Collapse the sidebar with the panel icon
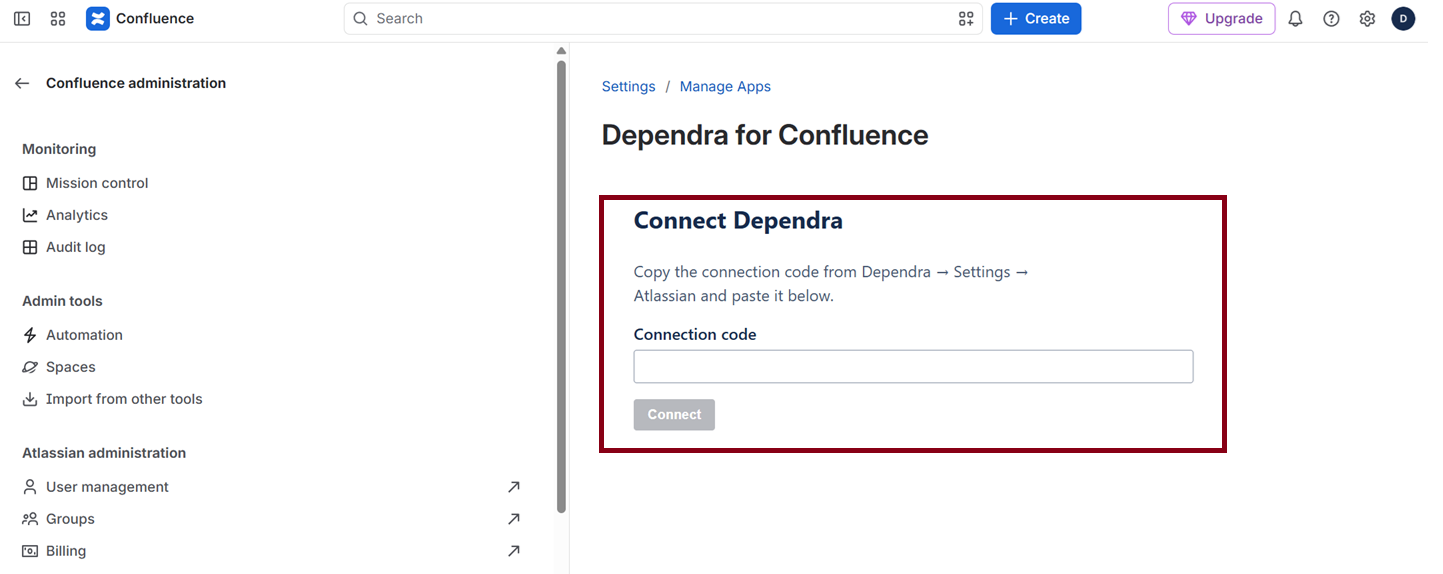 22,19
